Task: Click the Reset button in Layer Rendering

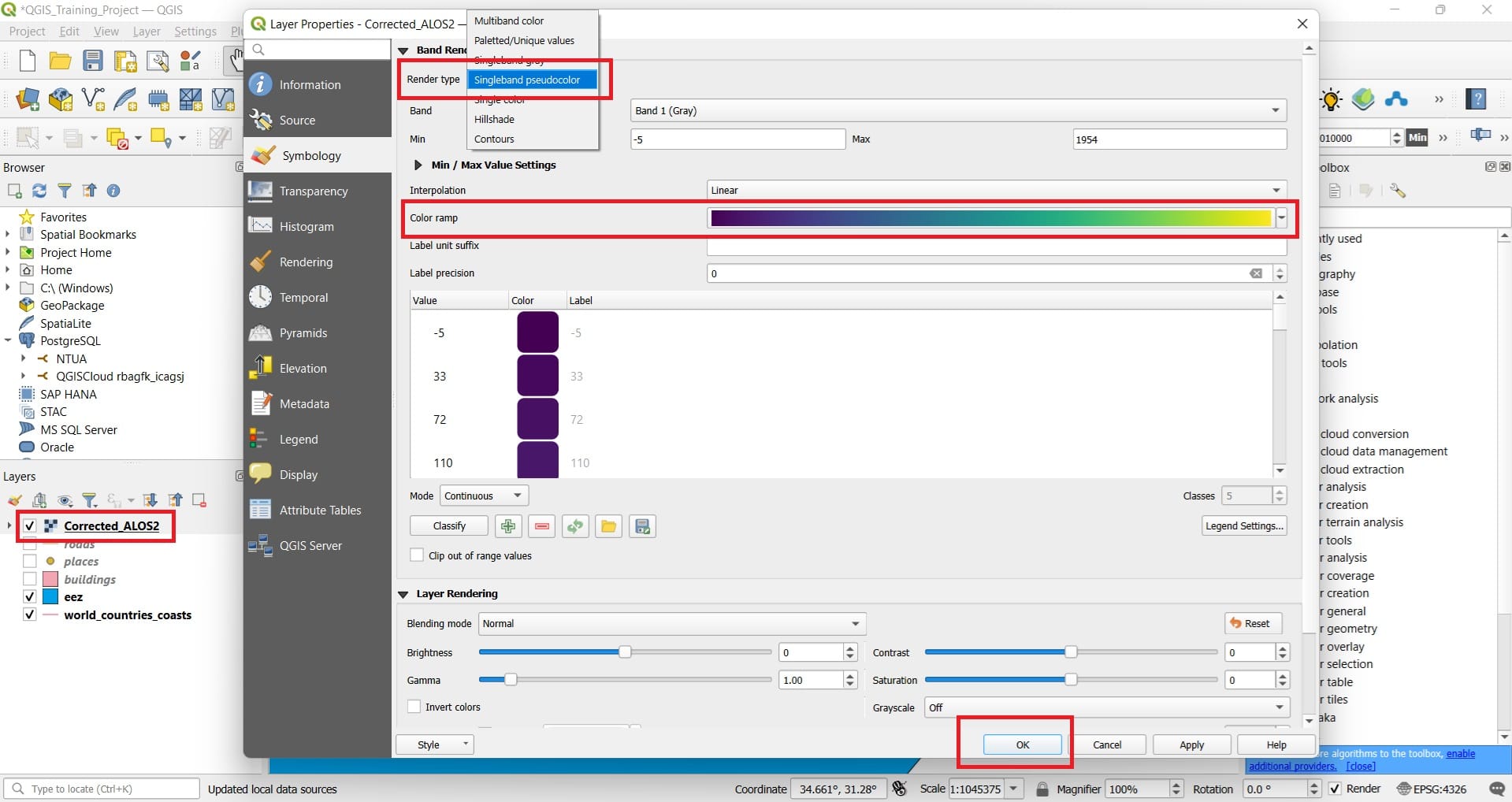Action: pyautogui.click(x=1253, y=623)
